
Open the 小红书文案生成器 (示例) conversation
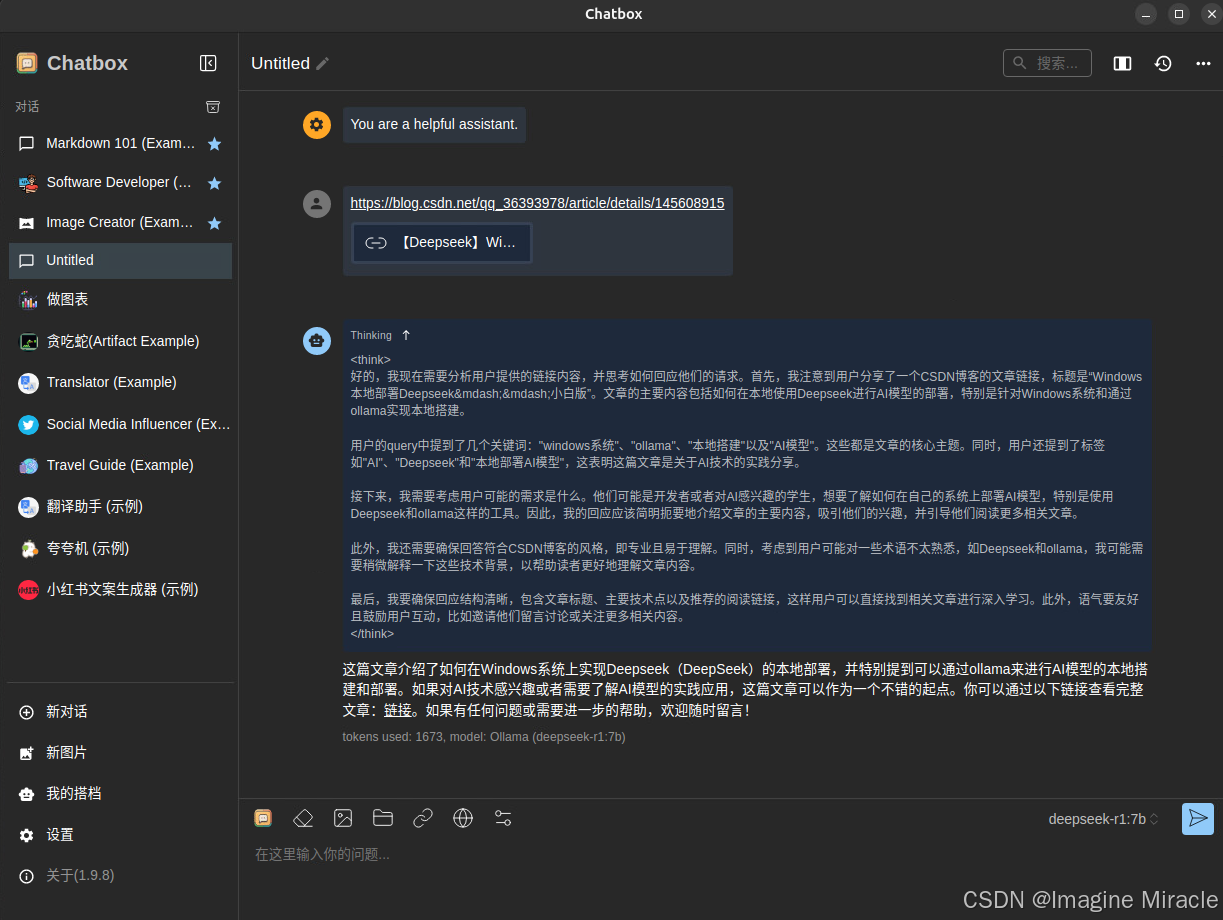click(120, 589)
